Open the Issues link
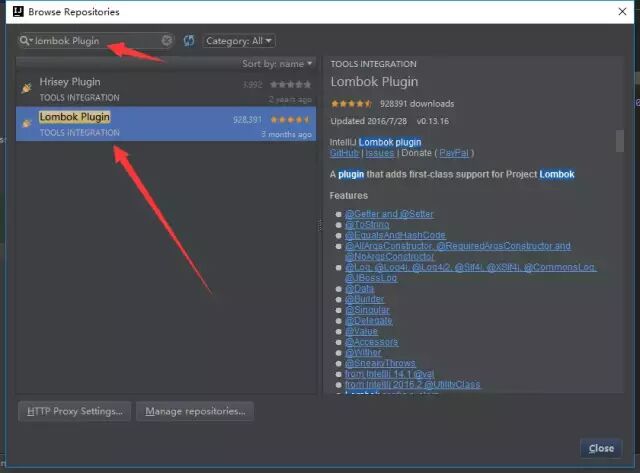Screen dimensions: 640x473 click(x=380, y=153)
